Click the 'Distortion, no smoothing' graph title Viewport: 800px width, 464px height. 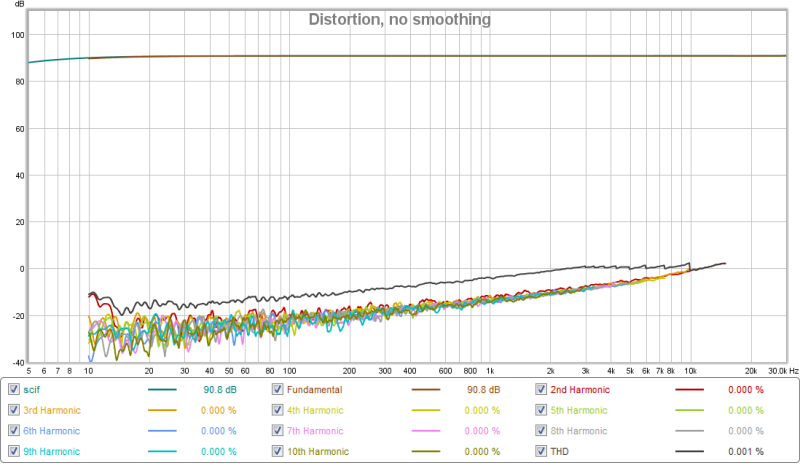coord(399,19)
